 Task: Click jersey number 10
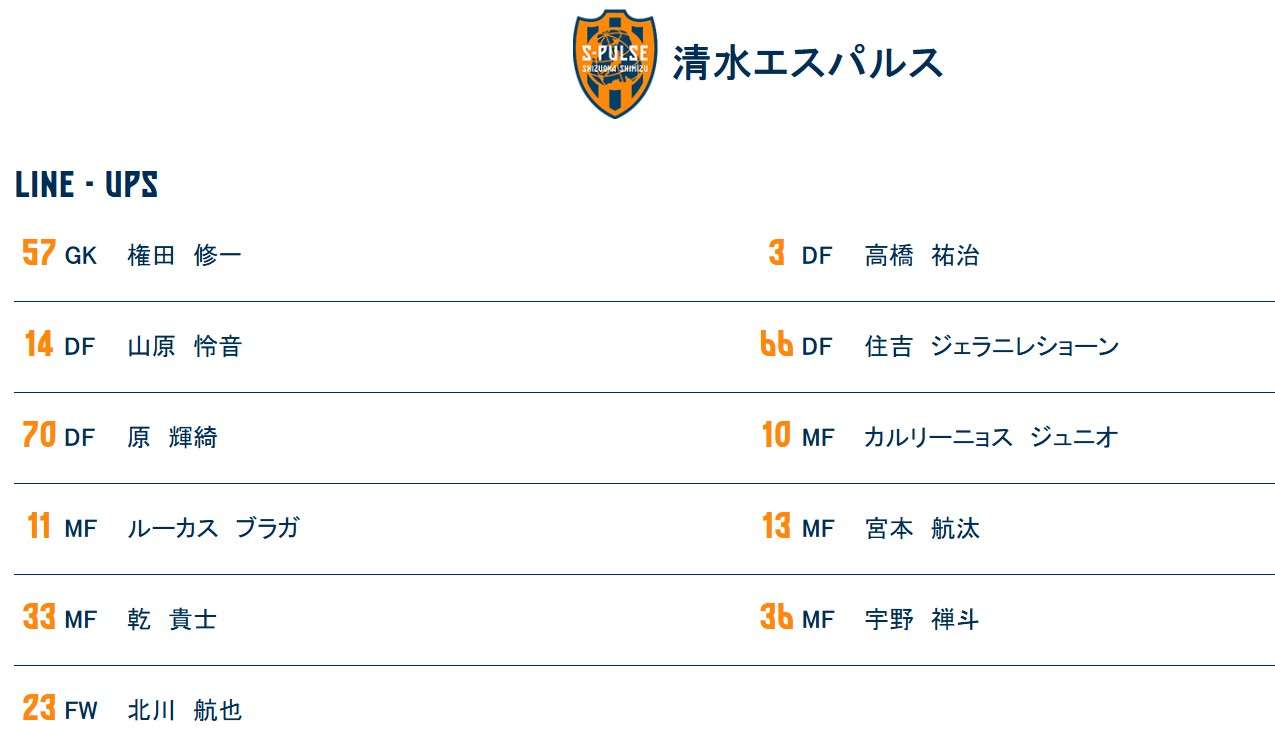coord(776,435)
